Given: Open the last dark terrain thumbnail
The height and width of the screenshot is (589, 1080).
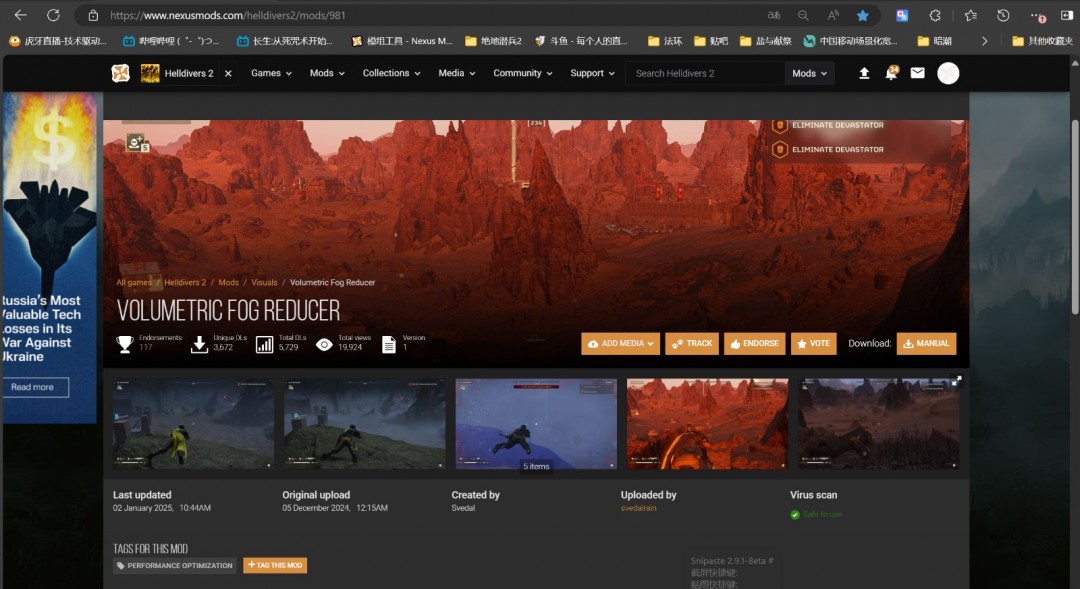Looking at the screenshot, I should pos(878,424).
